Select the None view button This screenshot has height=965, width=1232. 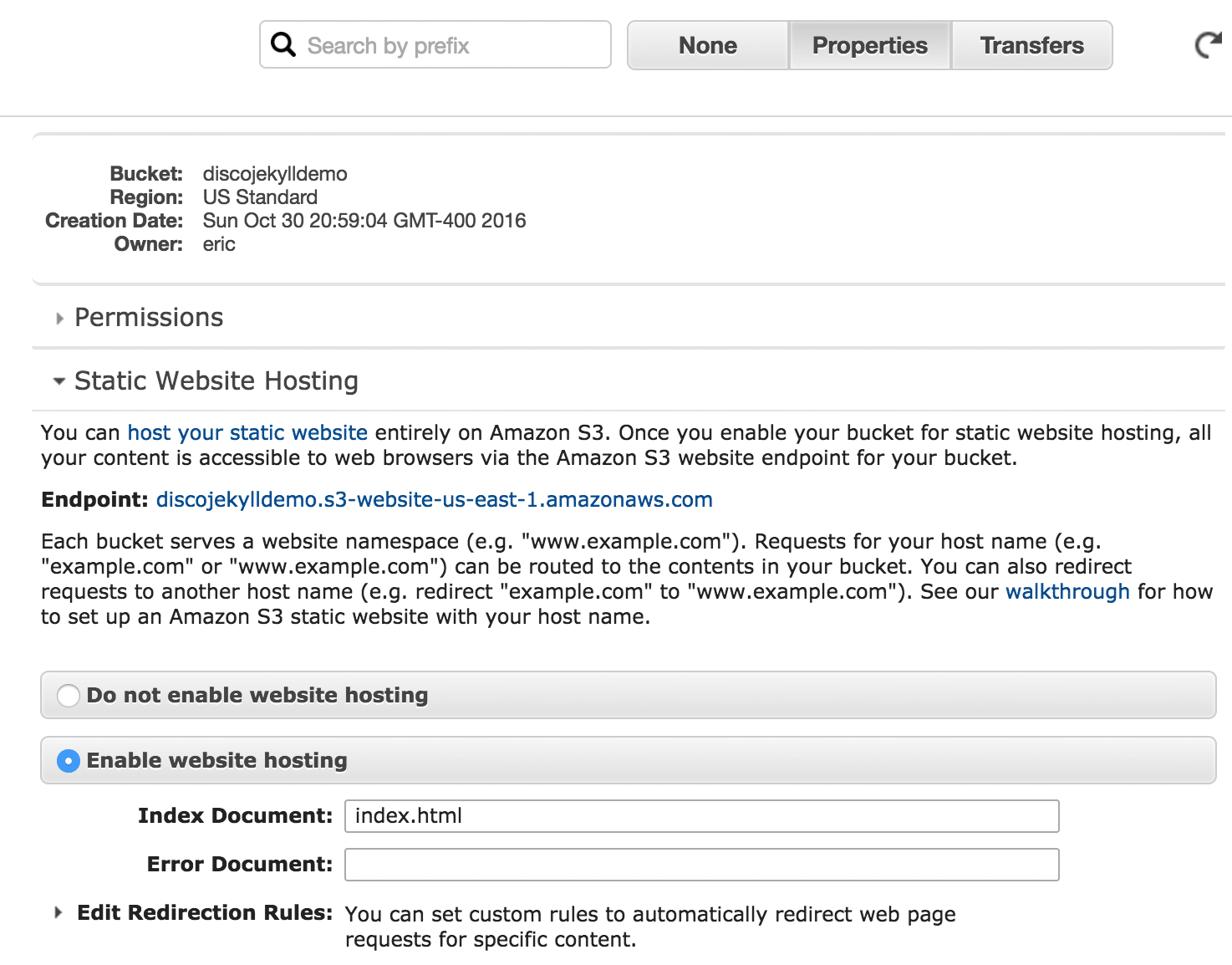click(x=707, y=45)
